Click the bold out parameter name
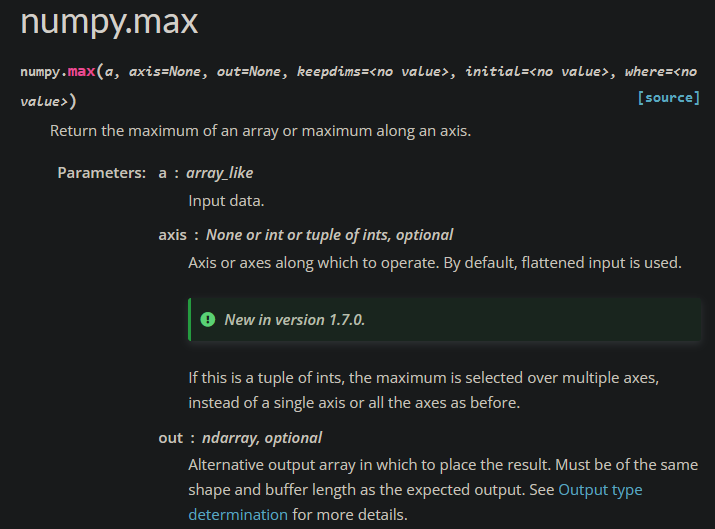The height and width of the screenshot is (529, 715). (171, 438)
